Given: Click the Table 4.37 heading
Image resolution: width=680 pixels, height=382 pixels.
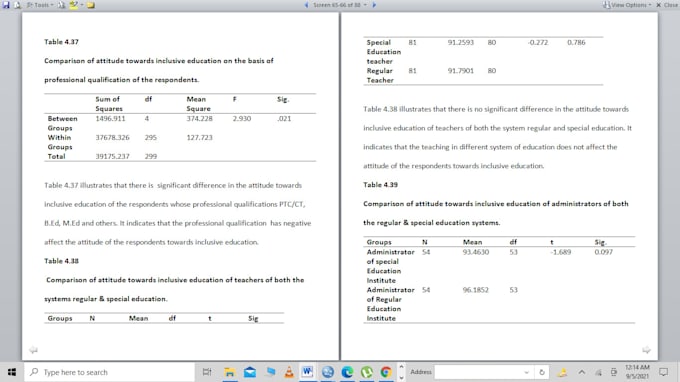Looking at the screenshot, I should [61, 42].
